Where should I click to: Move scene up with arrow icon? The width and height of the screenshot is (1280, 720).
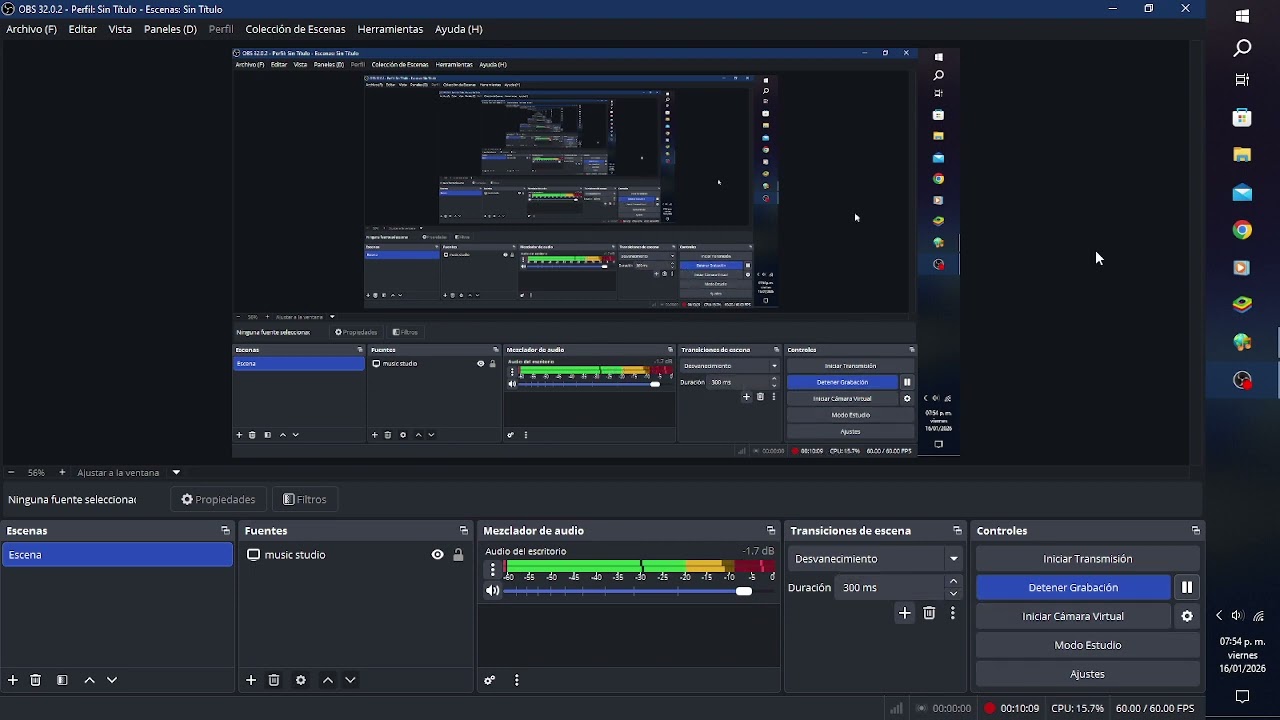pyautogui.click(x=89, y=680)
